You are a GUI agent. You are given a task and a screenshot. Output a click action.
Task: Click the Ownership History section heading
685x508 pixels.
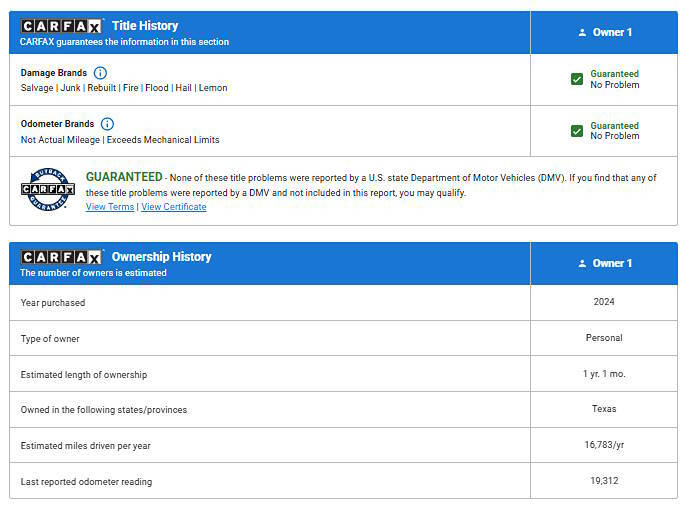(161, 257)
